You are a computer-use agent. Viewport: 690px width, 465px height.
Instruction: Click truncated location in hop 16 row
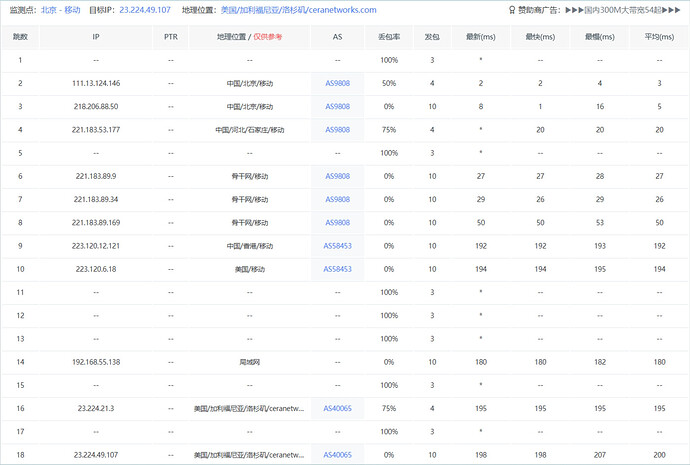tap(249, 408)
